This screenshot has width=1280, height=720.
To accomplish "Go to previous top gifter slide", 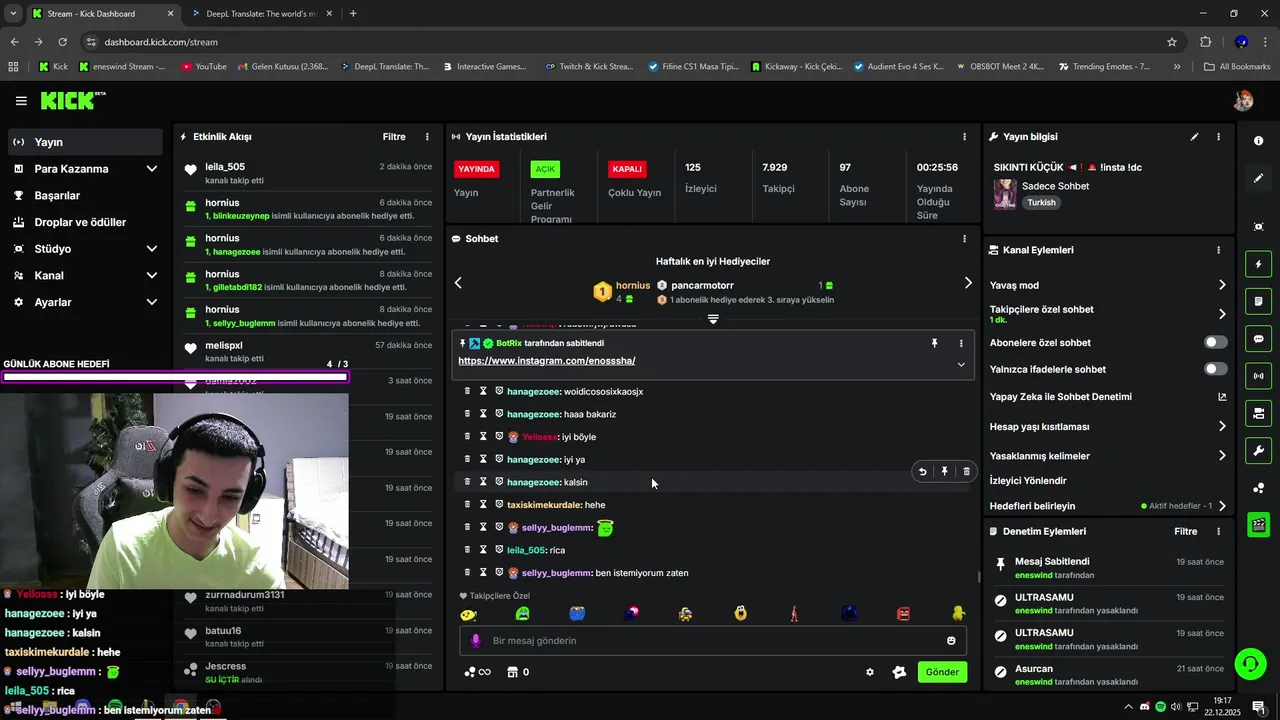I will (458, 283).
